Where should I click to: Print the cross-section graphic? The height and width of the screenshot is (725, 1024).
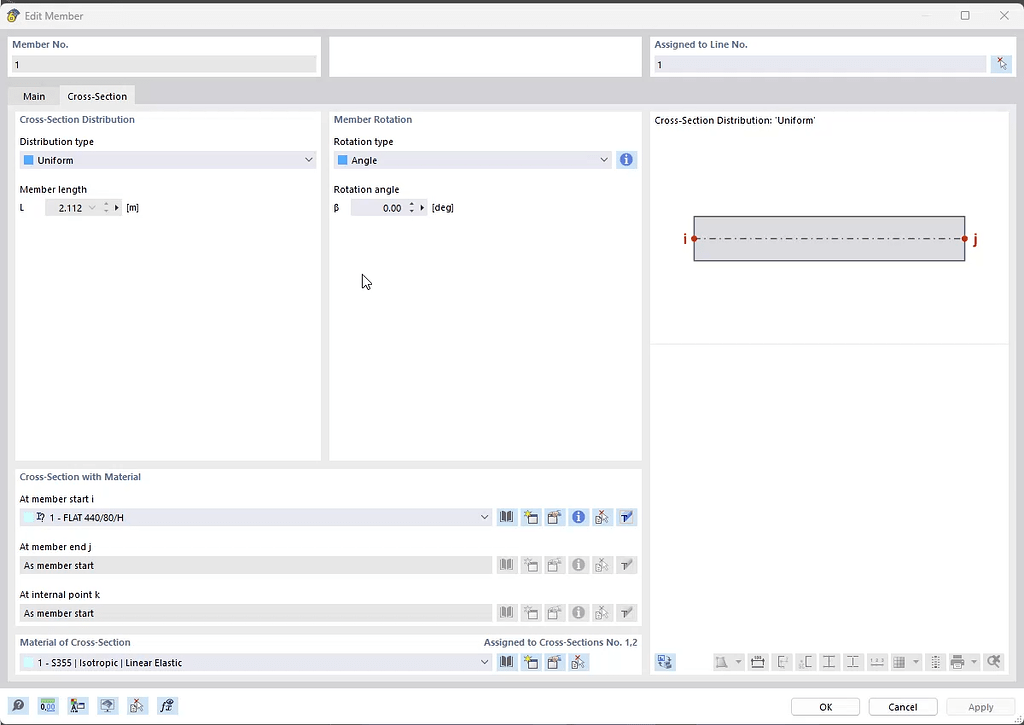[957, 661]
